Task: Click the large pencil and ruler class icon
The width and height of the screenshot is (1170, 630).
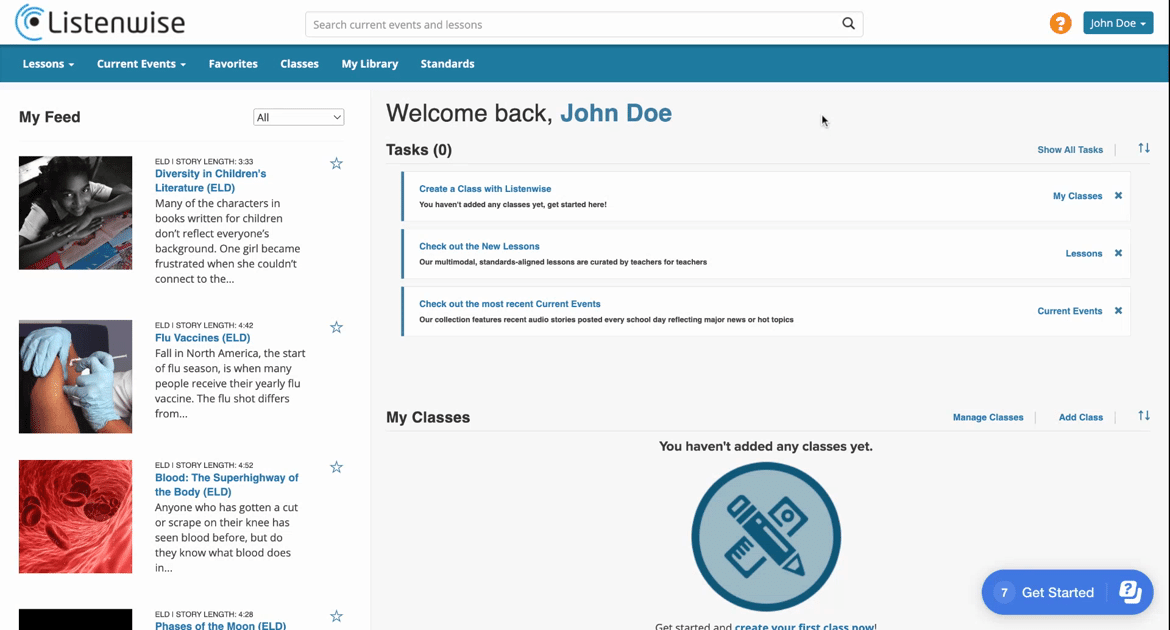Action: pyautogui.click(x=766, y=537)
